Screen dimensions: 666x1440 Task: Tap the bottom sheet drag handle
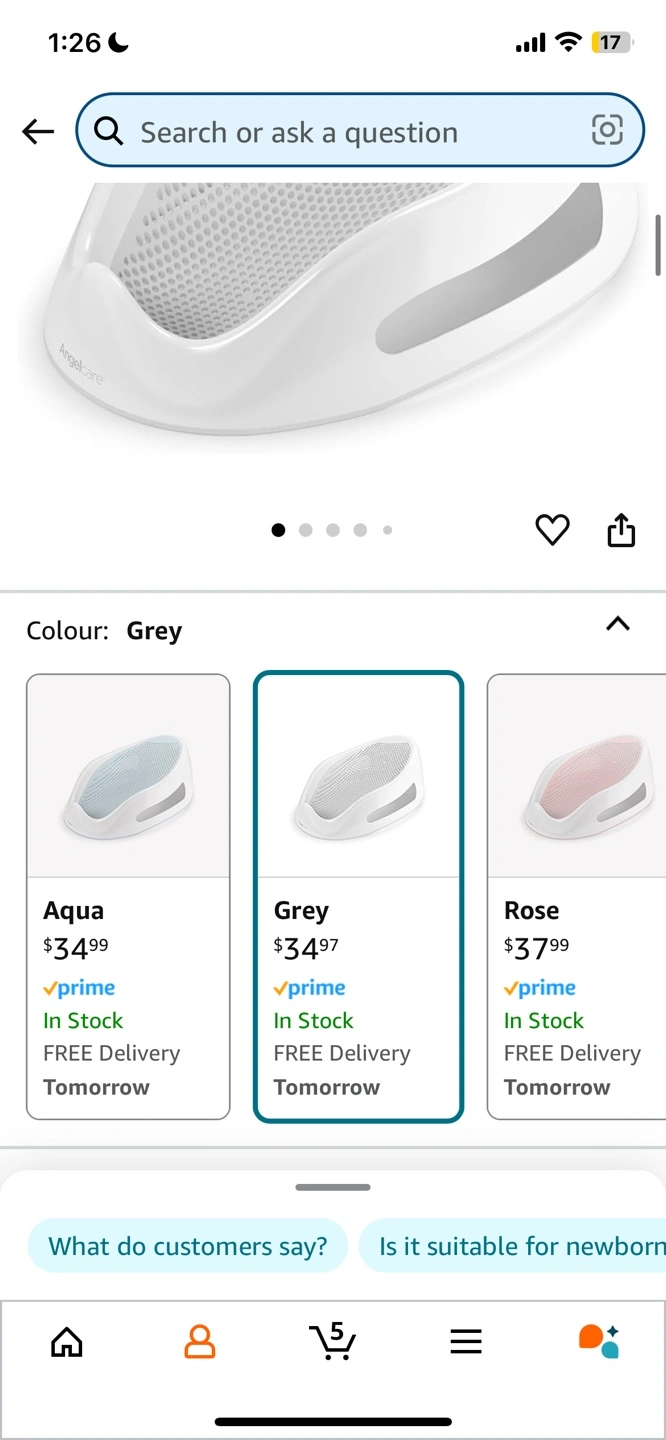[x=333, y=1188]
